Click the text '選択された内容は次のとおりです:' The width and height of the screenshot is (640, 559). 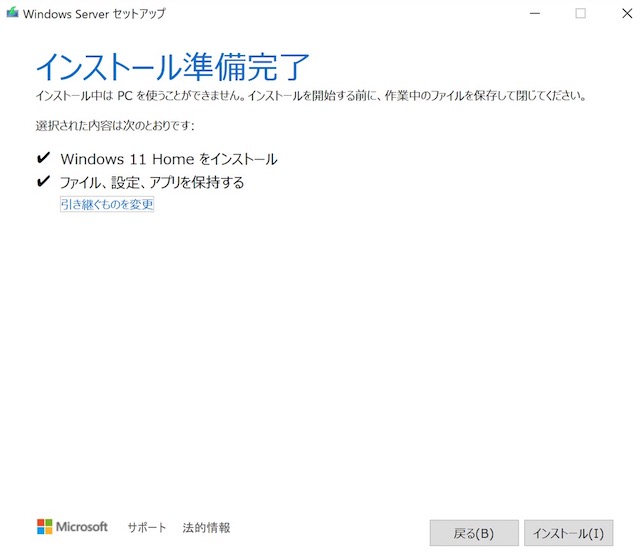115,125
